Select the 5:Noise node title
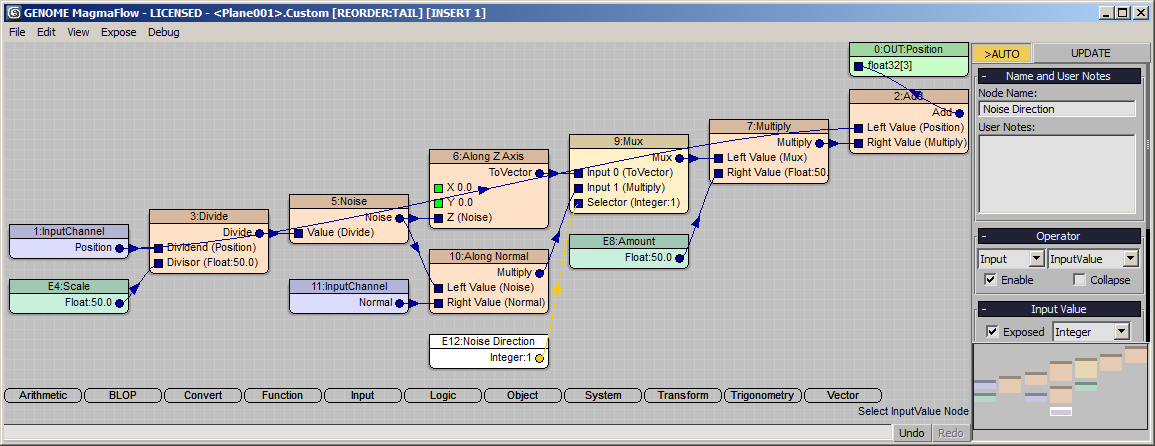Image resolution: width=1155 pixels, height=446 pixels. 348,201
